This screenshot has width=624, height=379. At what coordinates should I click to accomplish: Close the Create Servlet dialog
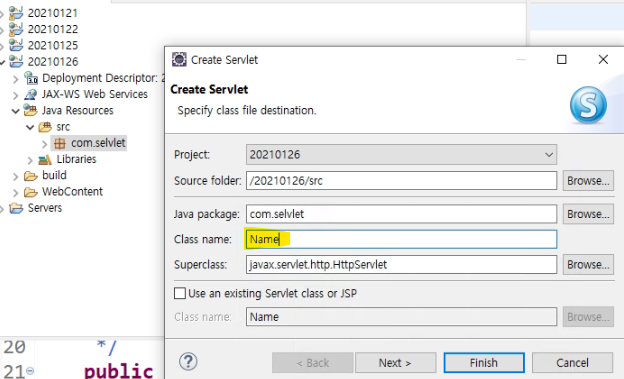(x=603, y=60)
